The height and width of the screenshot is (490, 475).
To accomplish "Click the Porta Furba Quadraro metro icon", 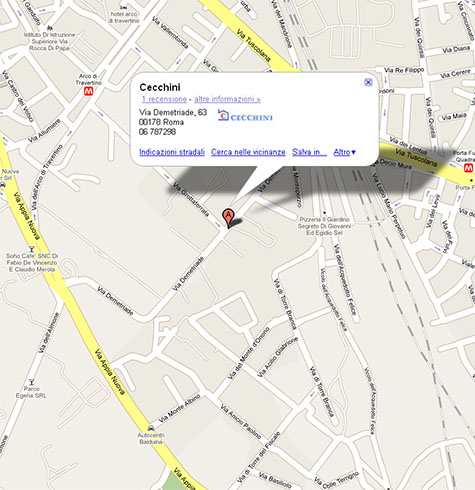I will coord(469,168).
